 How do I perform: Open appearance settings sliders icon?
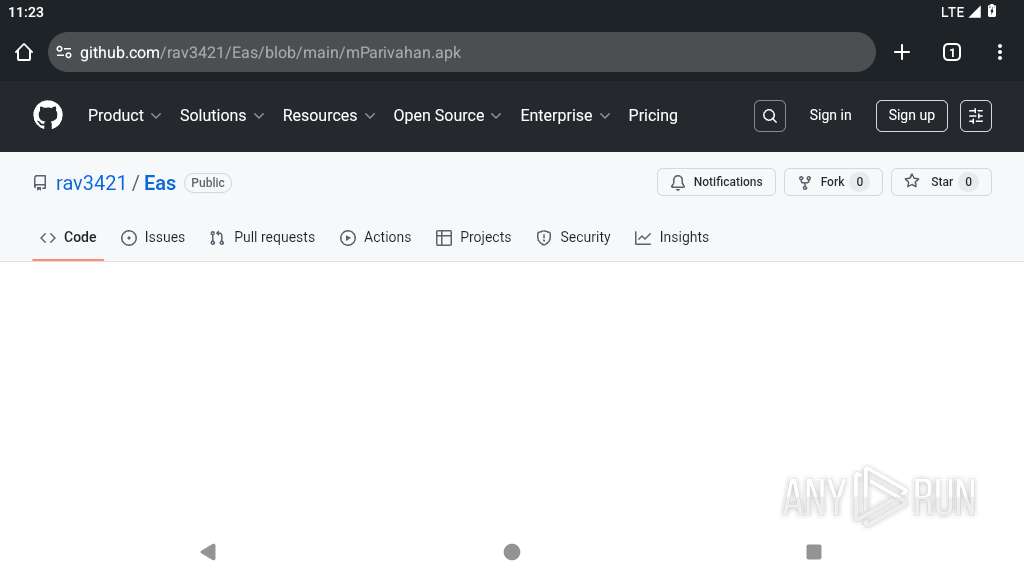pos(976,116)
